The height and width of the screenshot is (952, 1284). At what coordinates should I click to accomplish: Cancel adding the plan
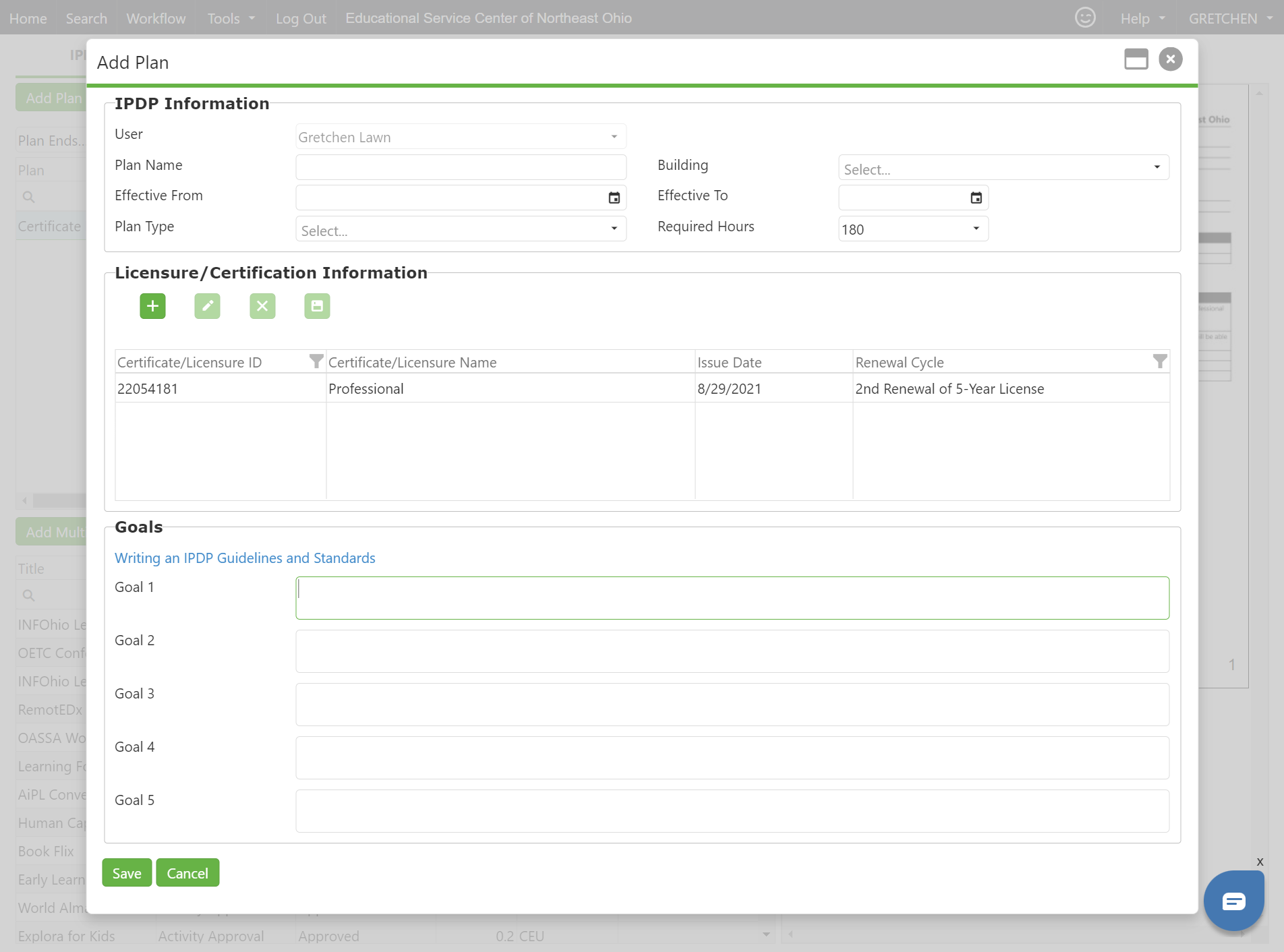(x=187, y=872)
